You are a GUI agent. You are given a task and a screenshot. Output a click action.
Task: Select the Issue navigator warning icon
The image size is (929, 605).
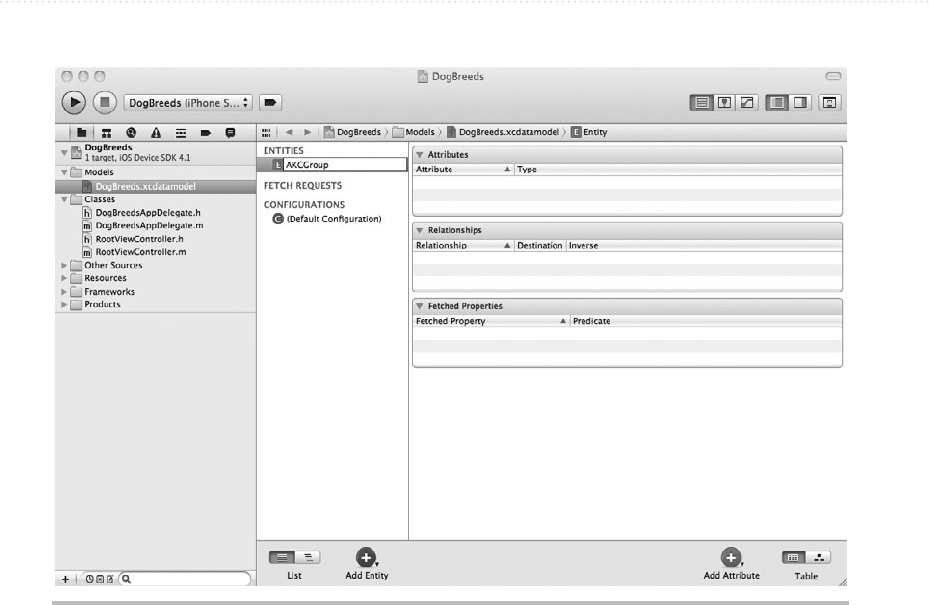pyautogui.click(x=156, y=133)
